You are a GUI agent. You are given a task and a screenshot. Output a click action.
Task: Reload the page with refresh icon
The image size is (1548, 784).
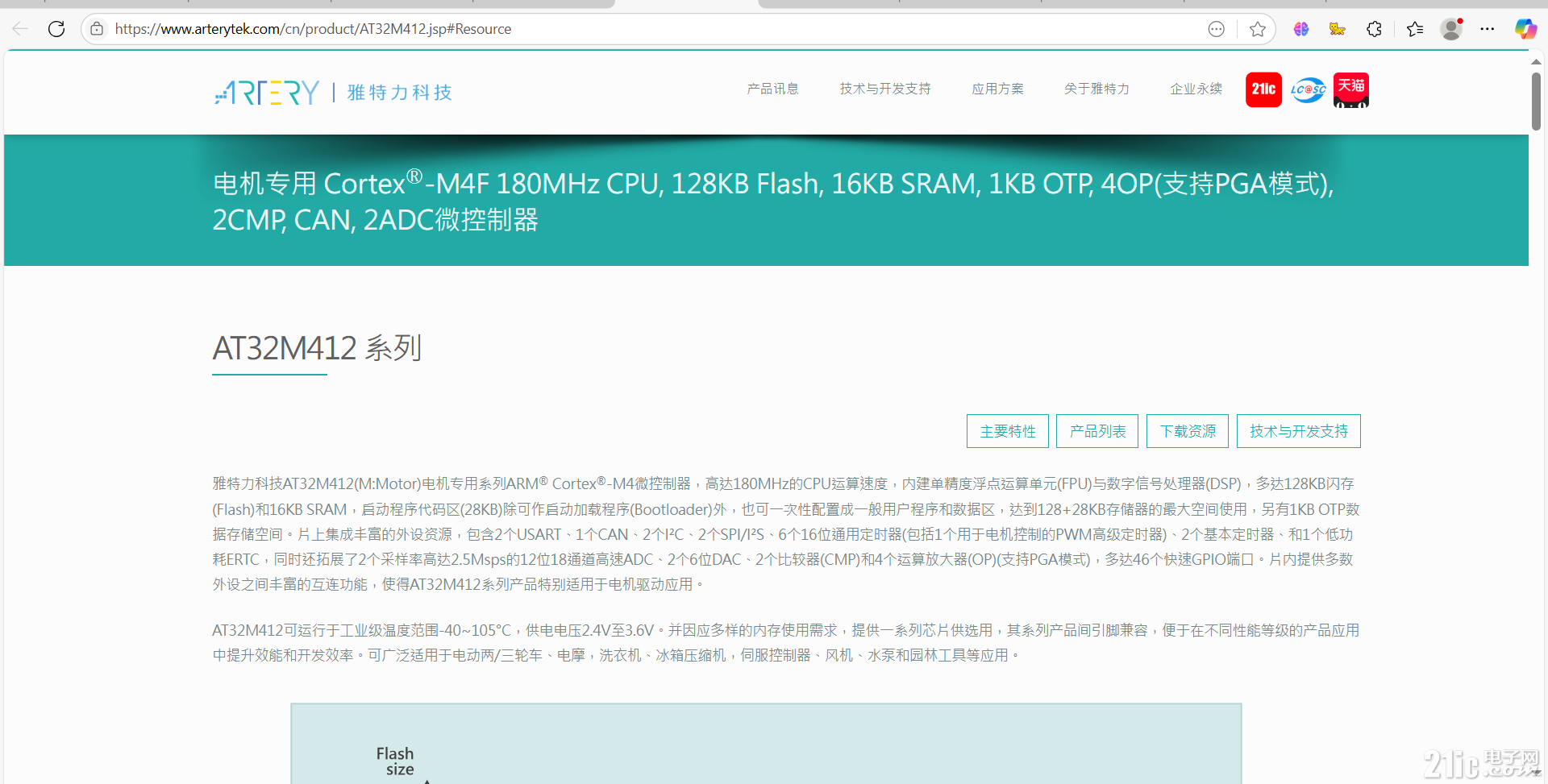(x=56, y=29)
